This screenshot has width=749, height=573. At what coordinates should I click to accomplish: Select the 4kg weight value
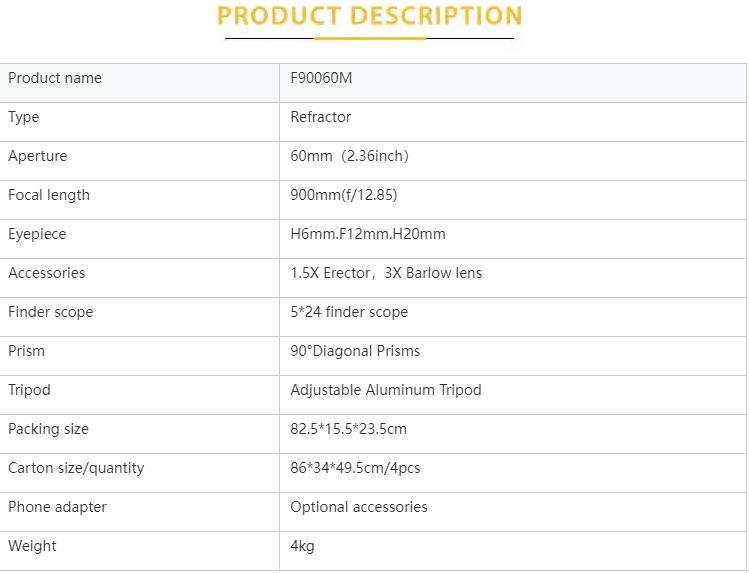pyautogui.click(x=303, y=546)
